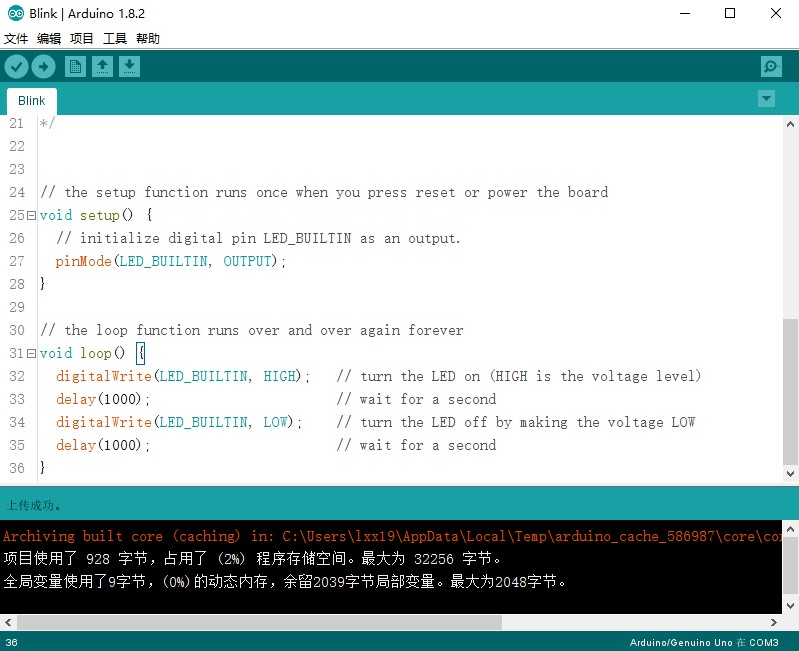Screen dimensions: 799x651
Task: Open a sketch with the up-arrow icon
Action: click(102, 67)
